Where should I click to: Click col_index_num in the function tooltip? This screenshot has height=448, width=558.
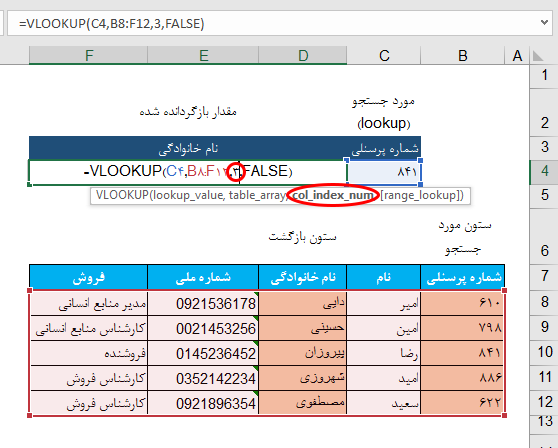point(332,195)
